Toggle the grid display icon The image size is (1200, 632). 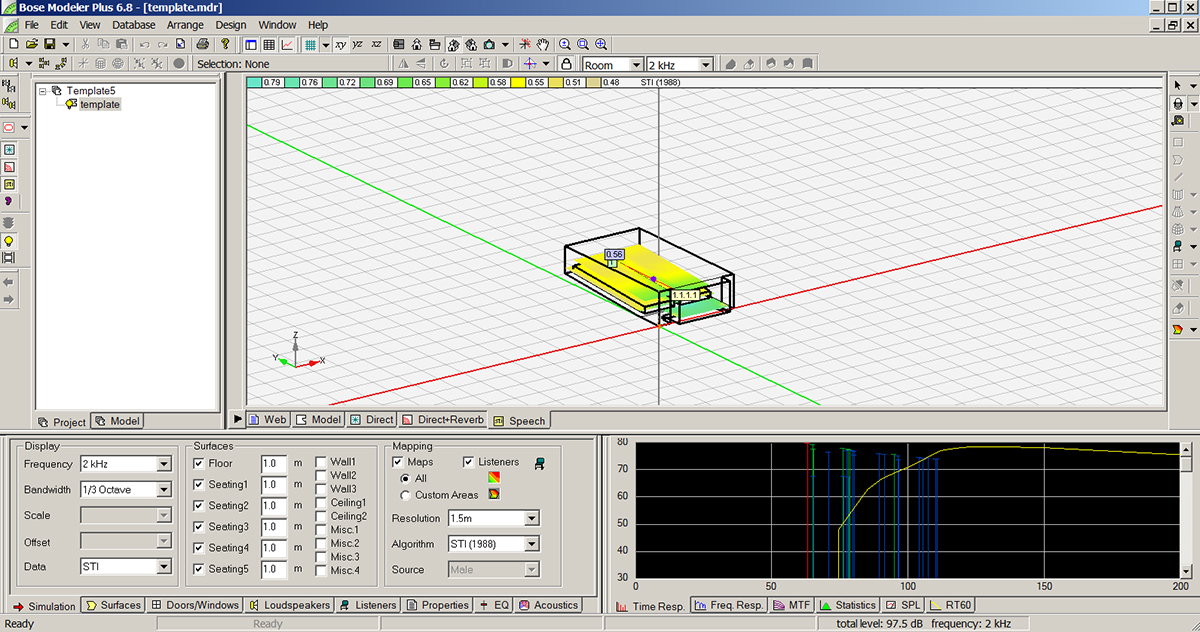[x=311, y=44]
